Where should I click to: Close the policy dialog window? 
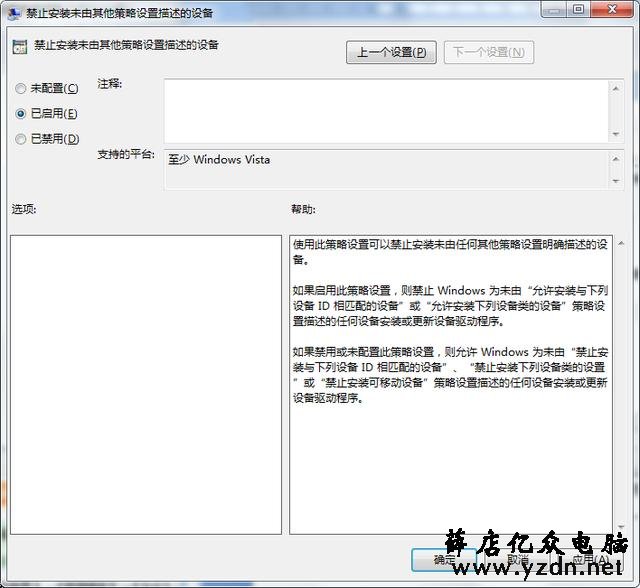click(x=611, y=9)
